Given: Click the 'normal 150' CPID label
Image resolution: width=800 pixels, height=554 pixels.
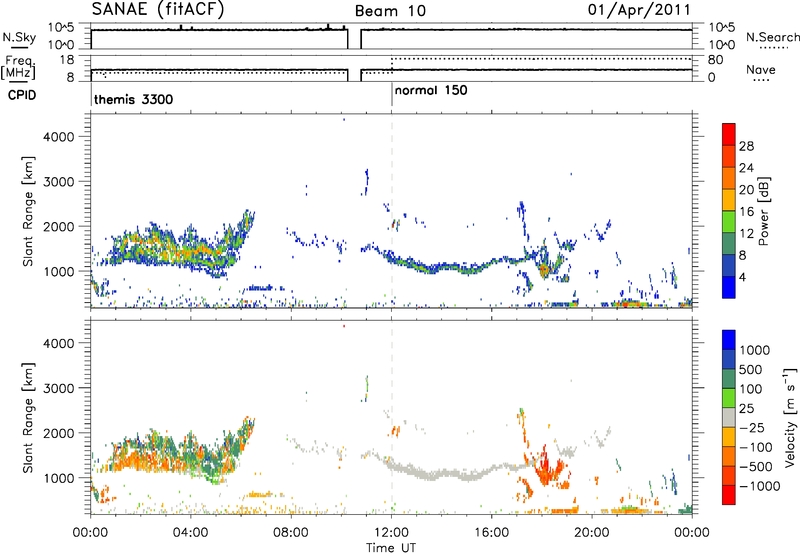Looking at the screenshot, I should [x=431, y=90].
